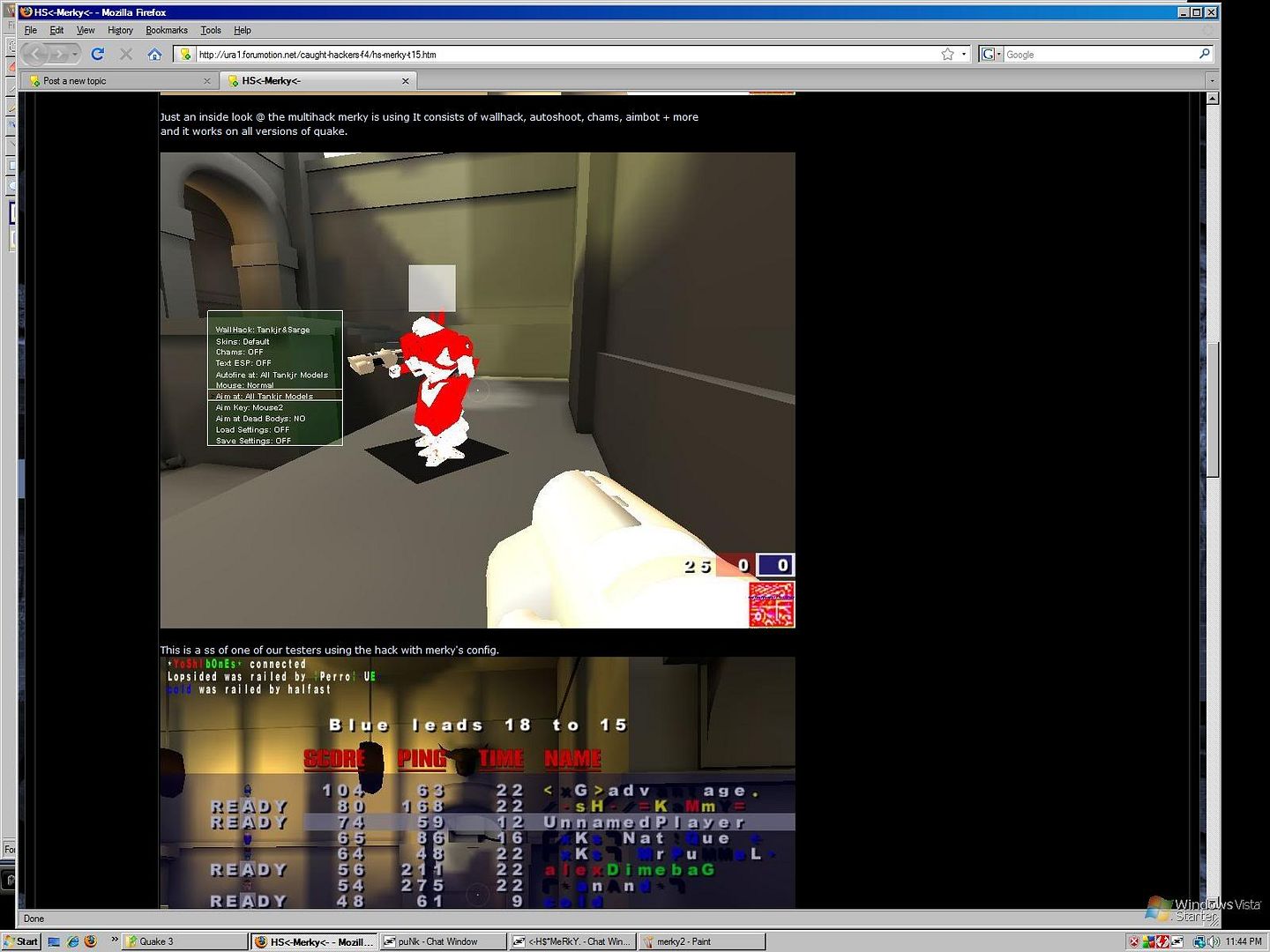This screenshot has height=952, width=1270.
Task: Open the search engine selector dropdown
Action: [x=992, y=55]
